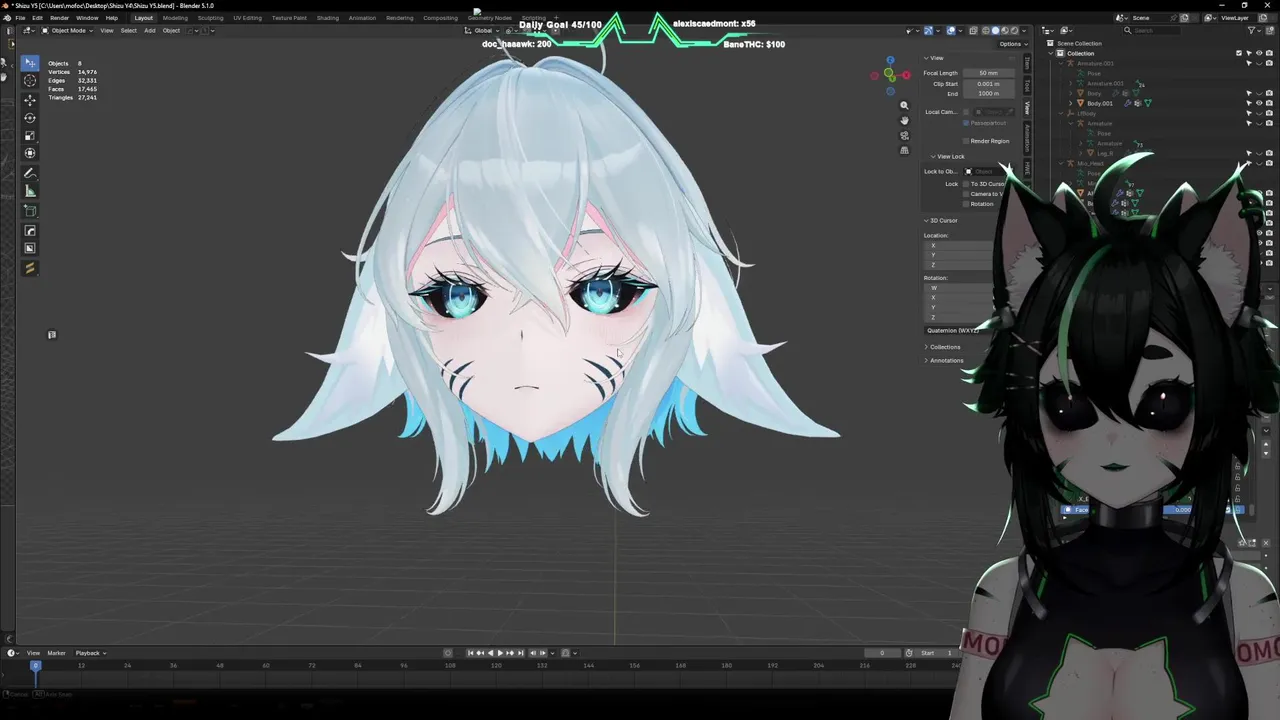
Task: Expand the Collections panel
Action: point(944,347)
